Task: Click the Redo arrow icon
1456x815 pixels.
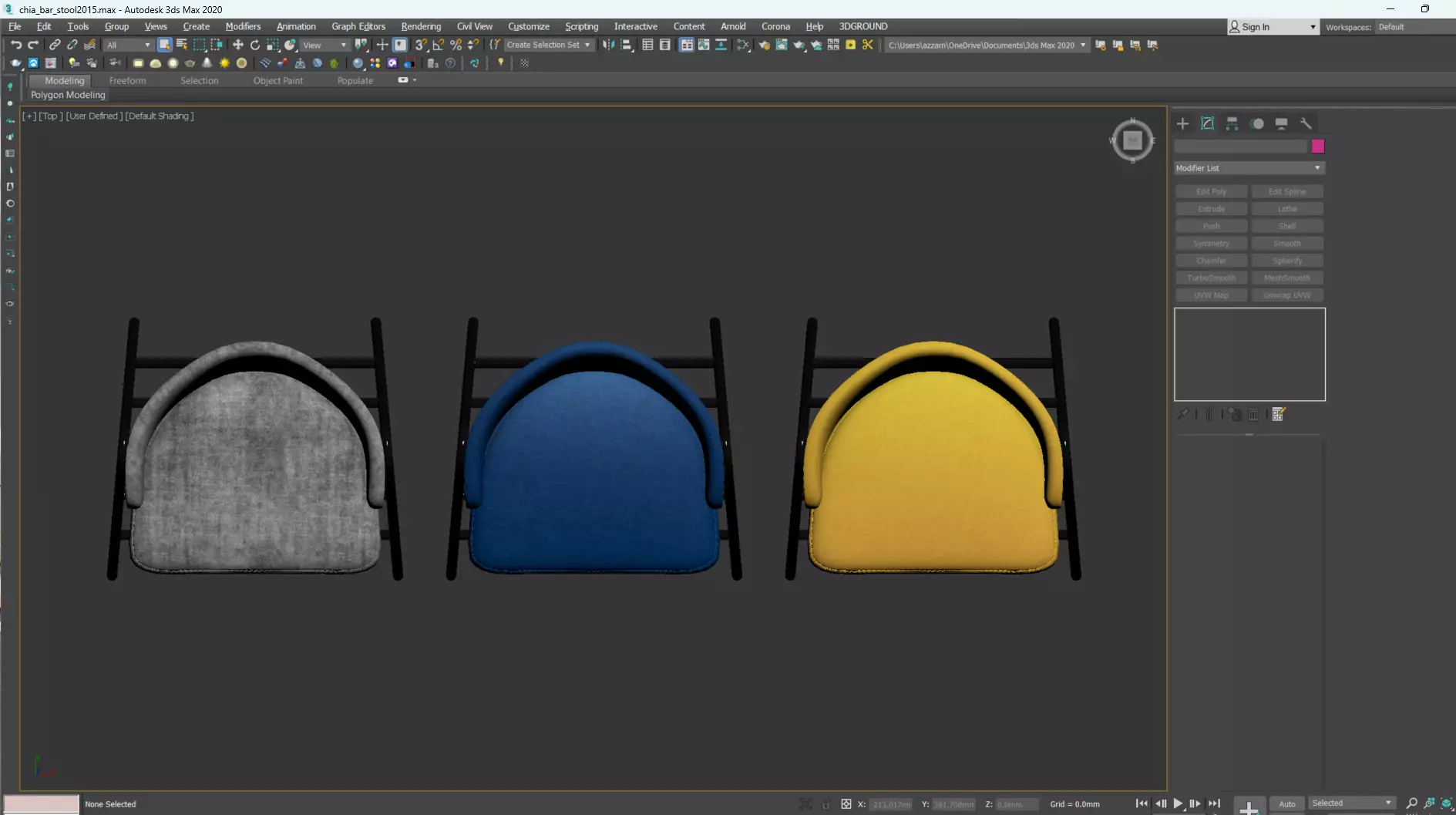Action: coord(33,45)
